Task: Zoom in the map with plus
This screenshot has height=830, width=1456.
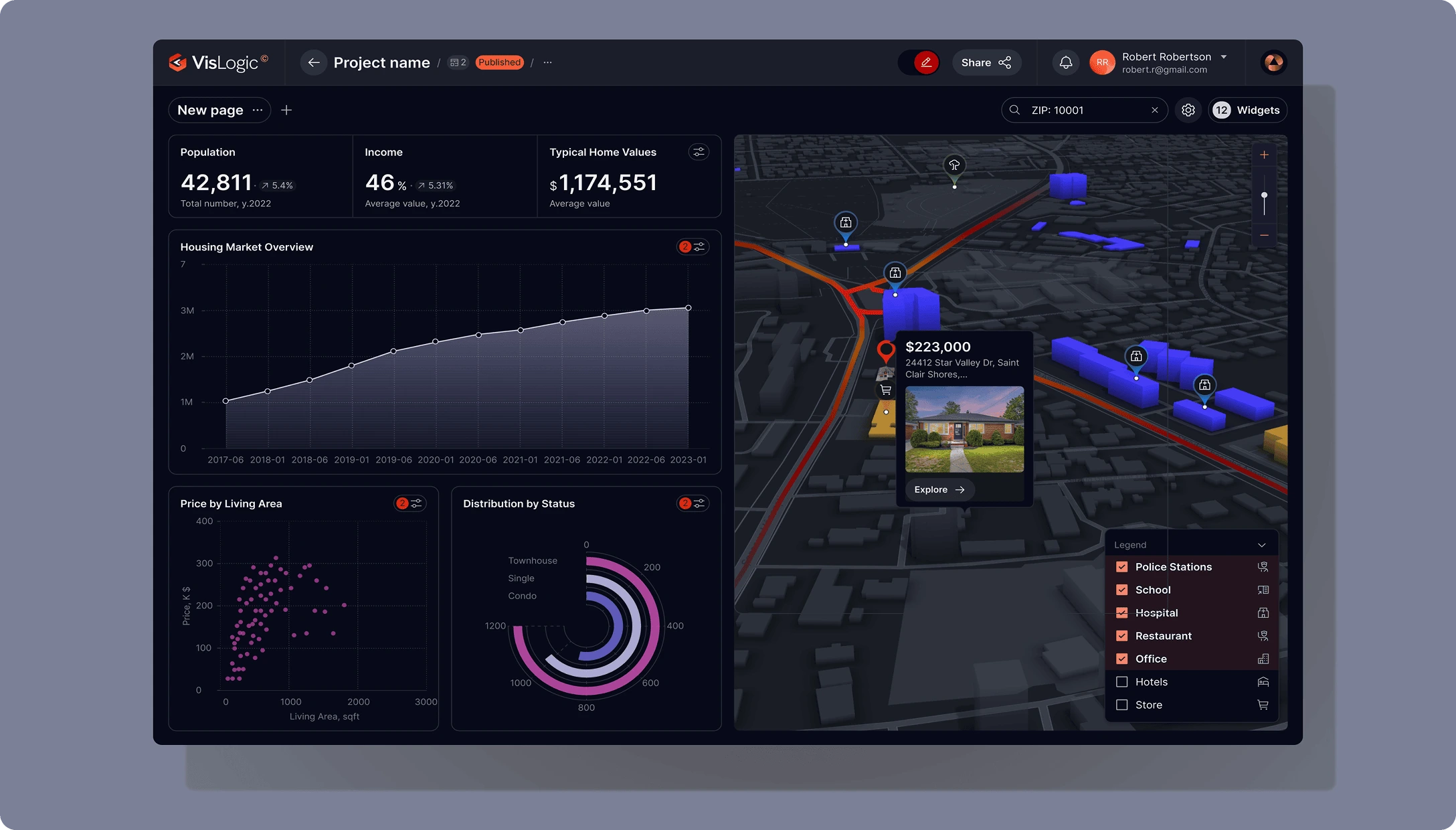Action: pyautogui.click(x=1264, y=155)
